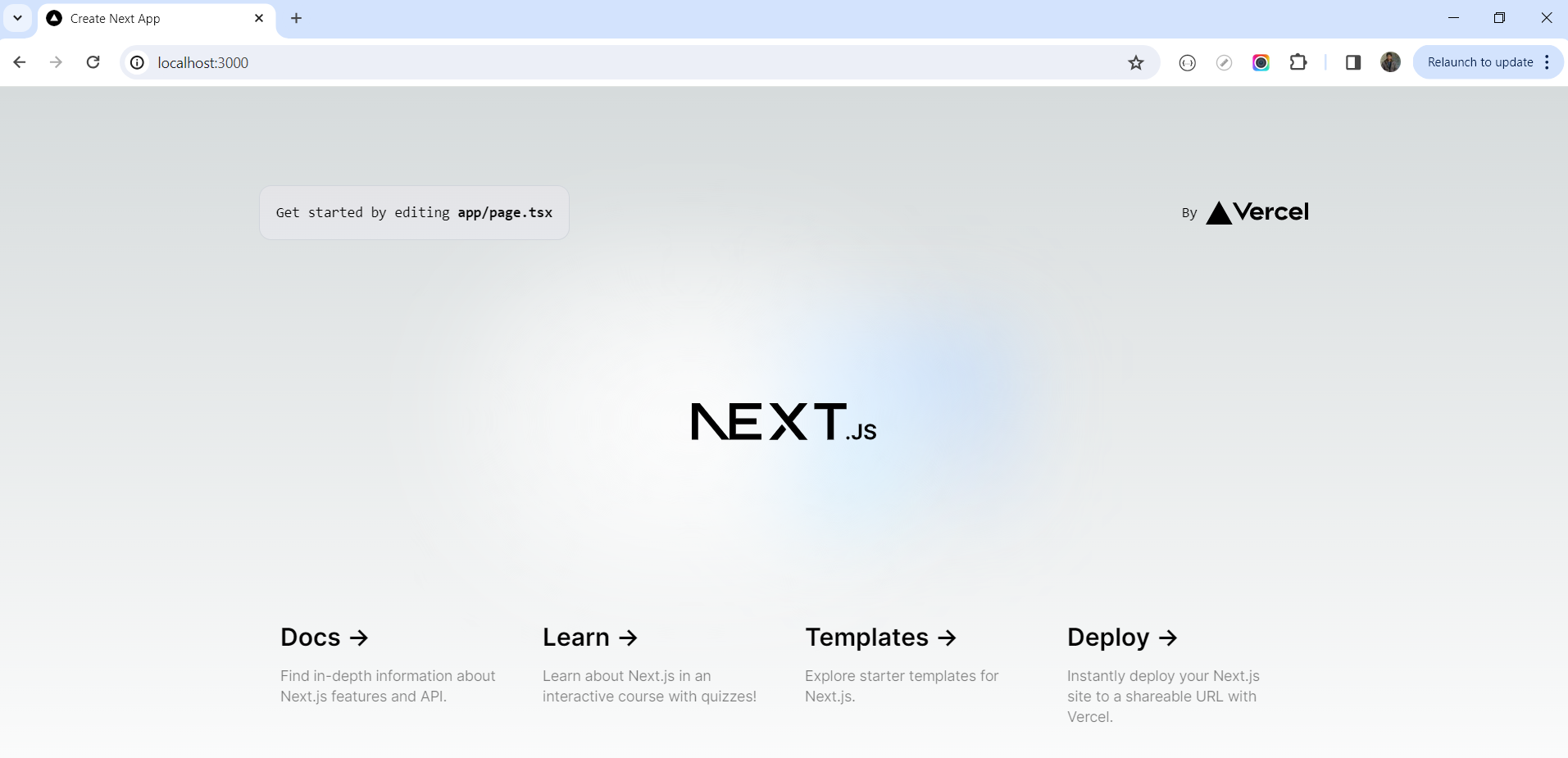
Task: View site information icon in address bar
Action: 138,62
